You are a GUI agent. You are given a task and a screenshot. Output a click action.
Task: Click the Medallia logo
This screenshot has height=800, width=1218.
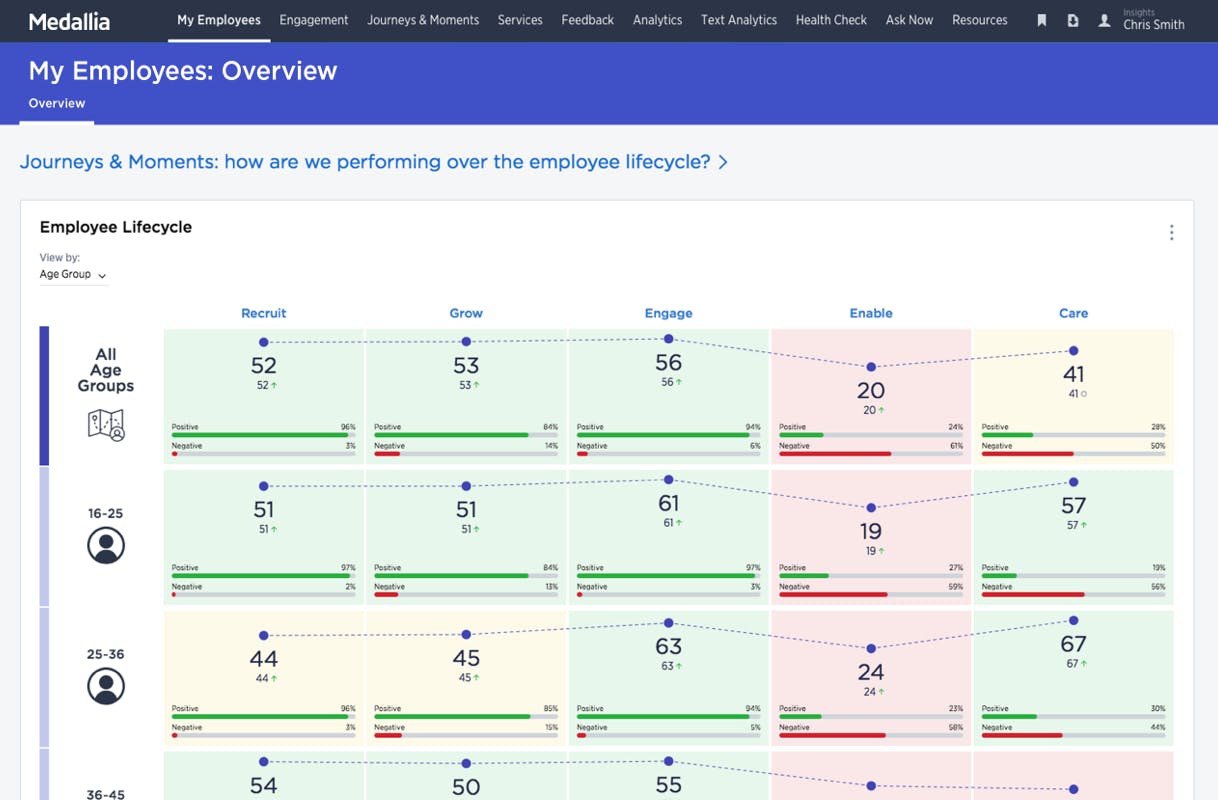tap(69, 21)
